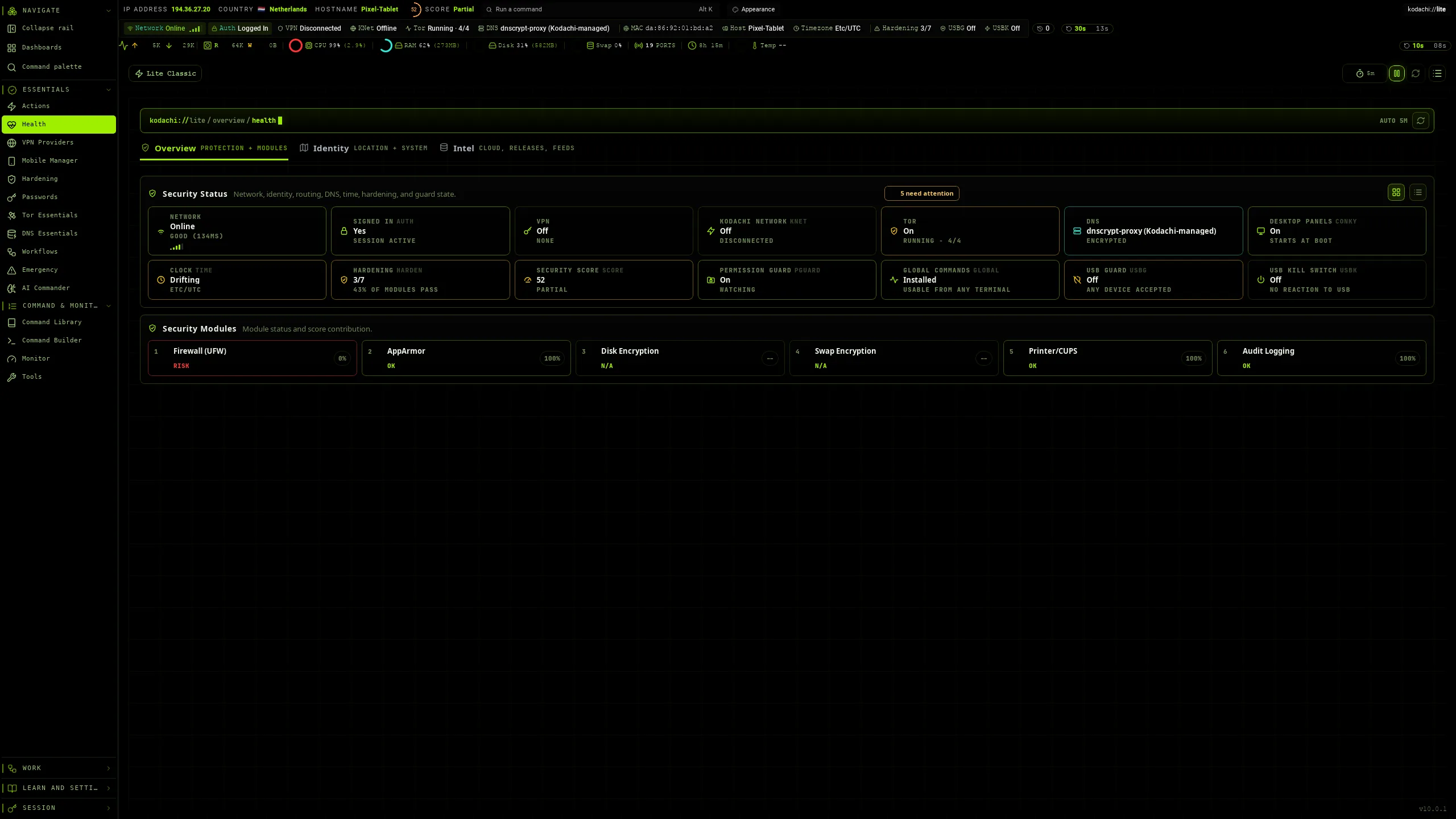Open Emergency section

(59, 270)
